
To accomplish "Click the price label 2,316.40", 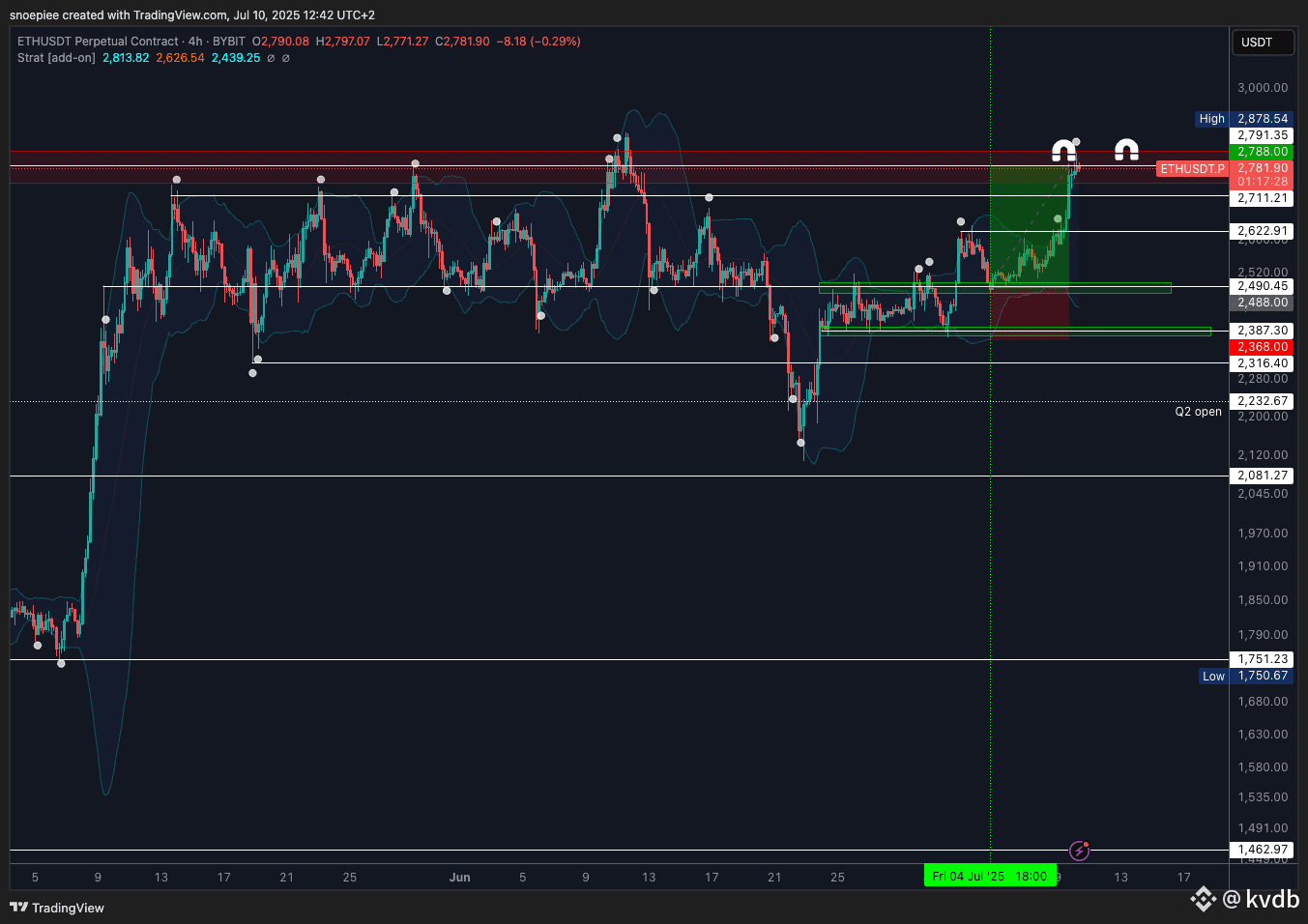I will [x=1263, y=363].
